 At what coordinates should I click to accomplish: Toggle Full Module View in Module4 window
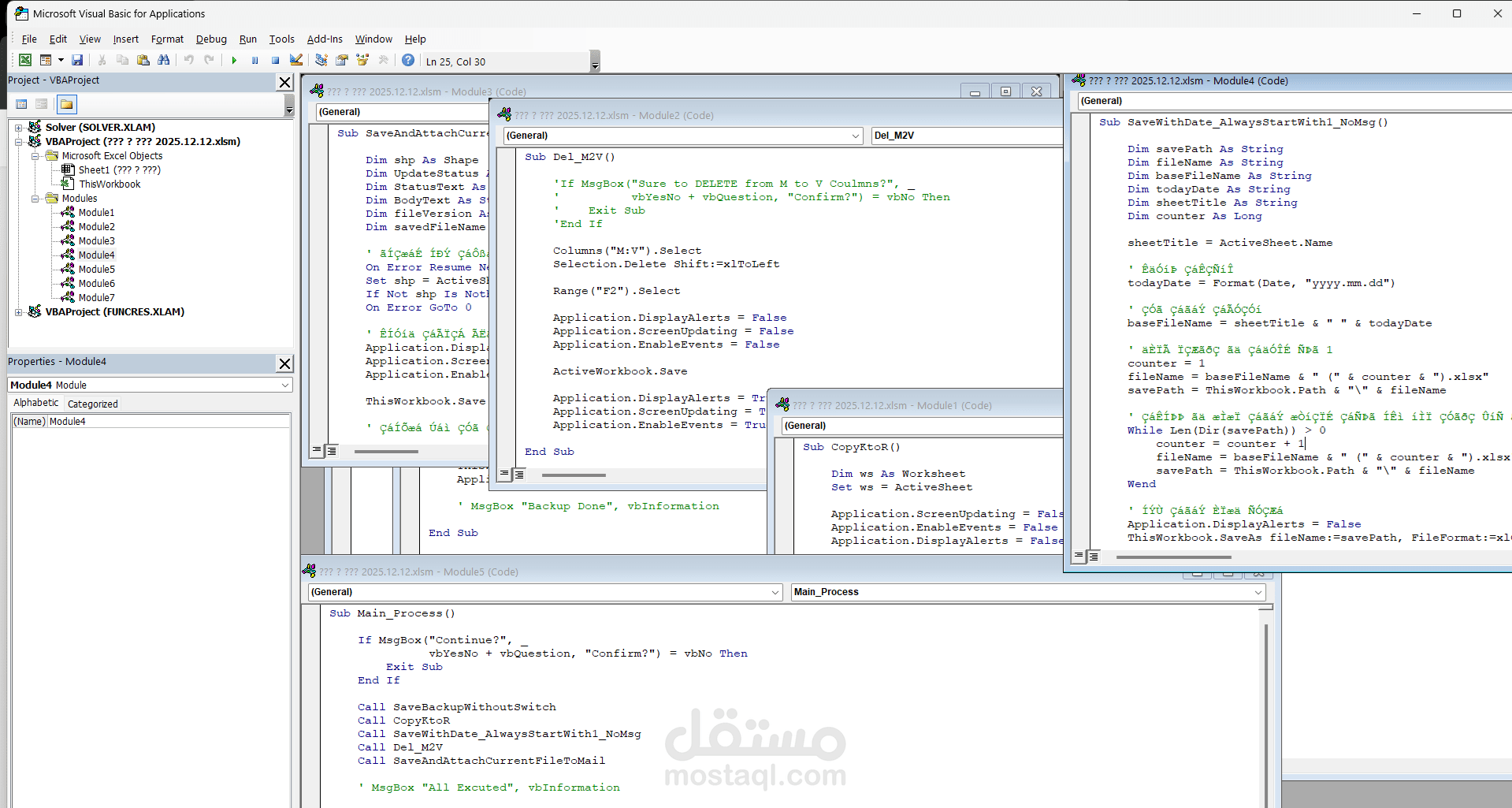1094,556
